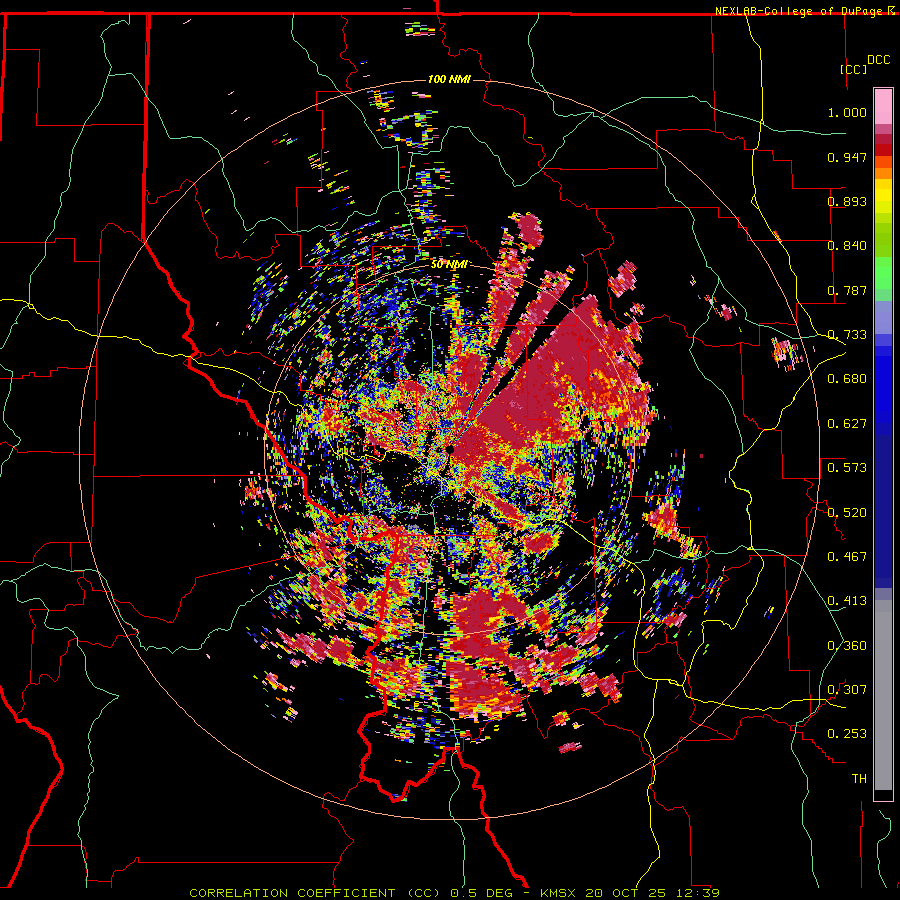This screenshot has height=900, width=900.
Task: Click the DCC label above the color scale
Action: pyautogui.click(x=878, y=60)
